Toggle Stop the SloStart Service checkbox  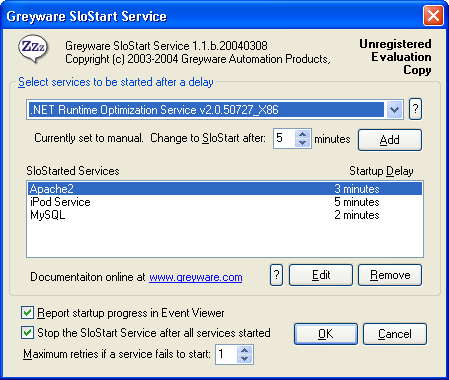click(27, 333)
